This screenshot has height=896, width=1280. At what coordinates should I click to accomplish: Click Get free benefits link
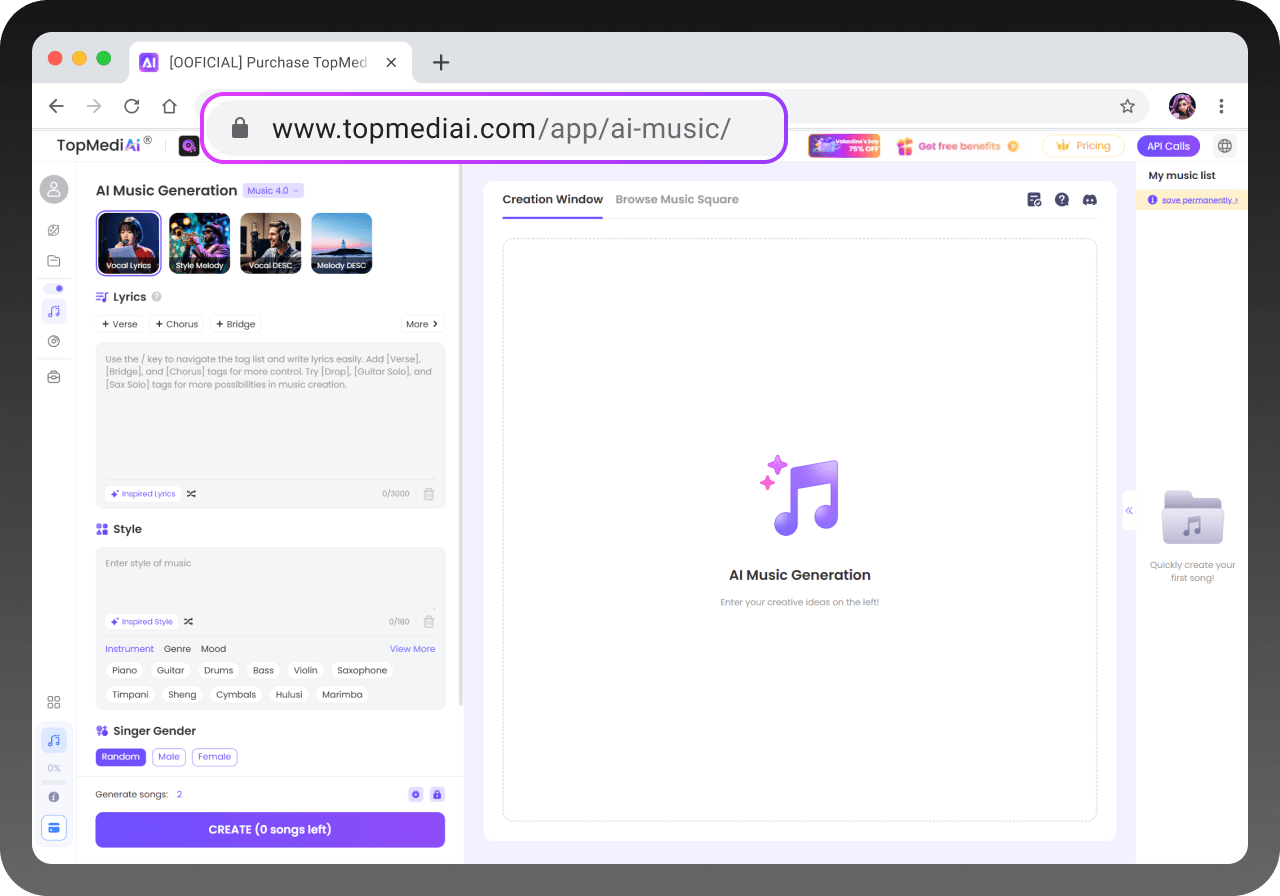click(x=958, y=146)
